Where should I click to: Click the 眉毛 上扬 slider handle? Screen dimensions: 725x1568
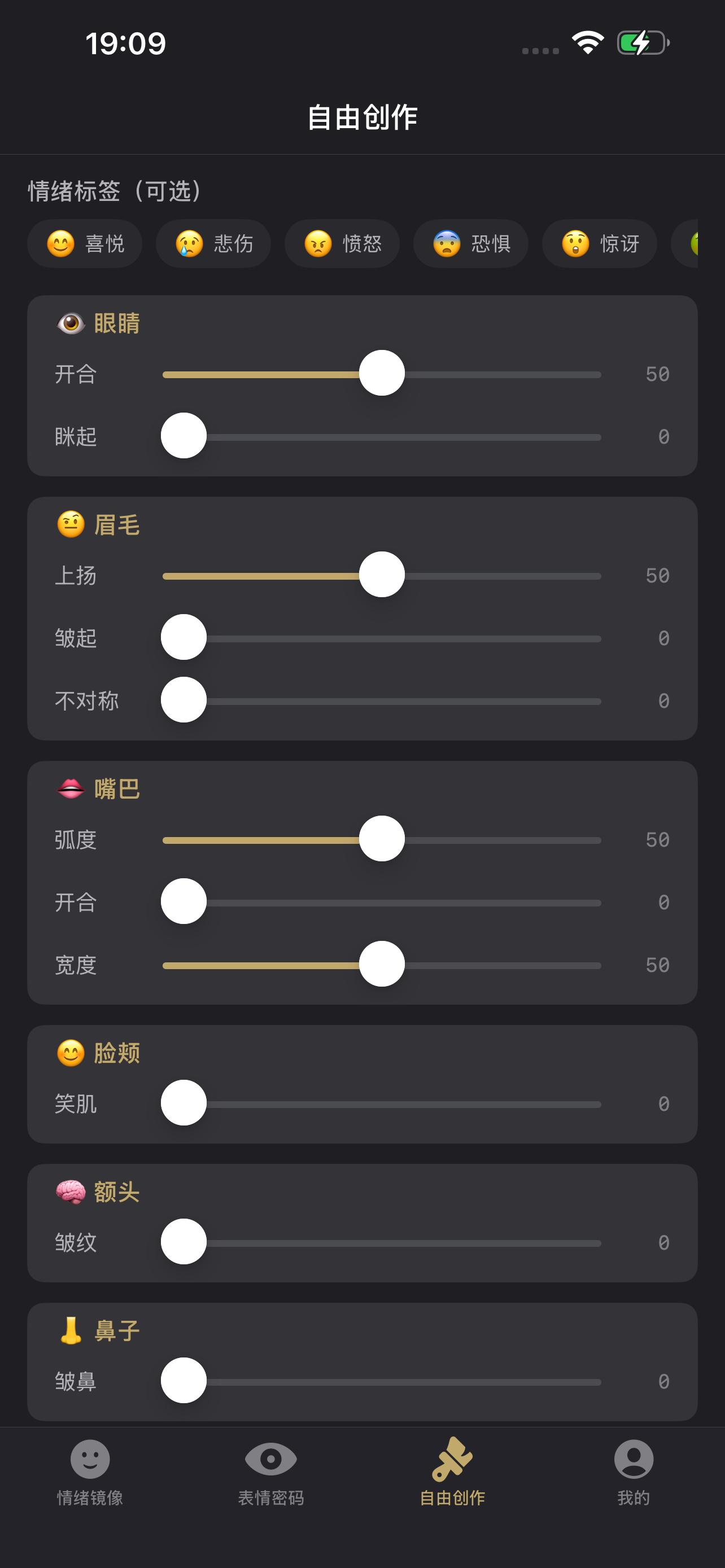[x=382, y=575]
